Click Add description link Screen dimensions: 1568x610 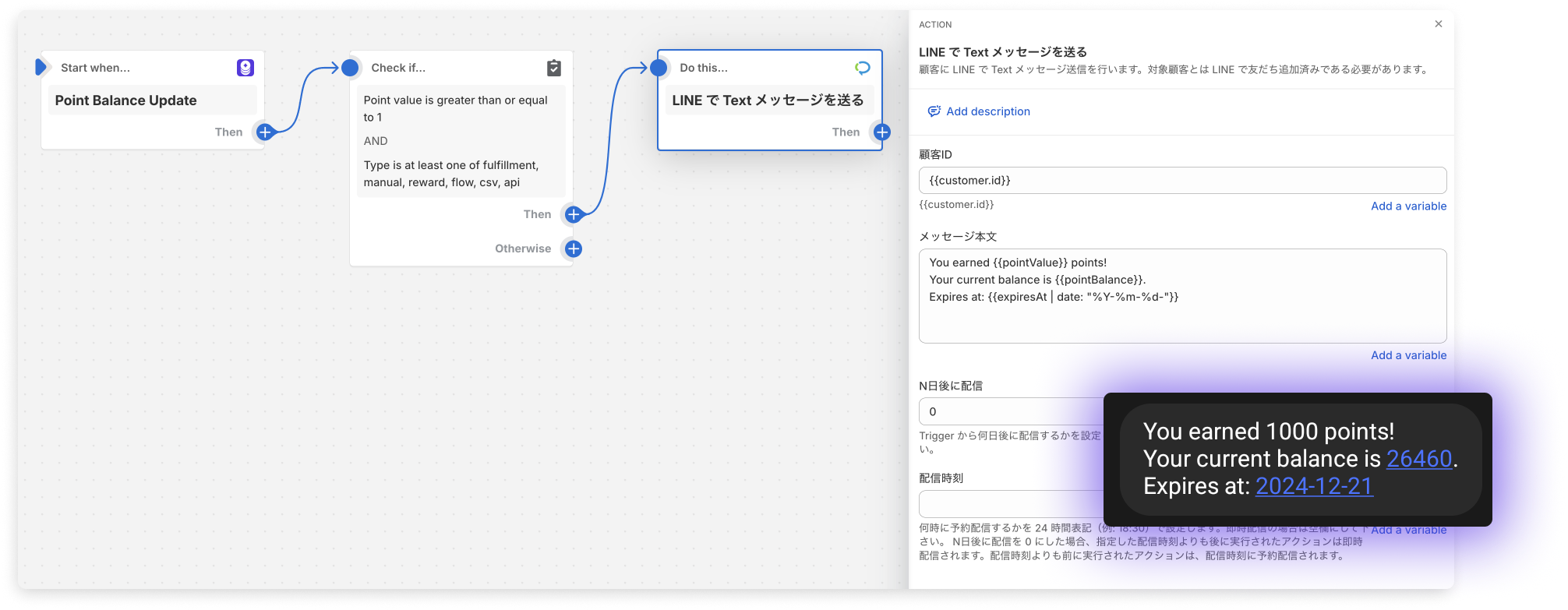click(x=988, y=111)
